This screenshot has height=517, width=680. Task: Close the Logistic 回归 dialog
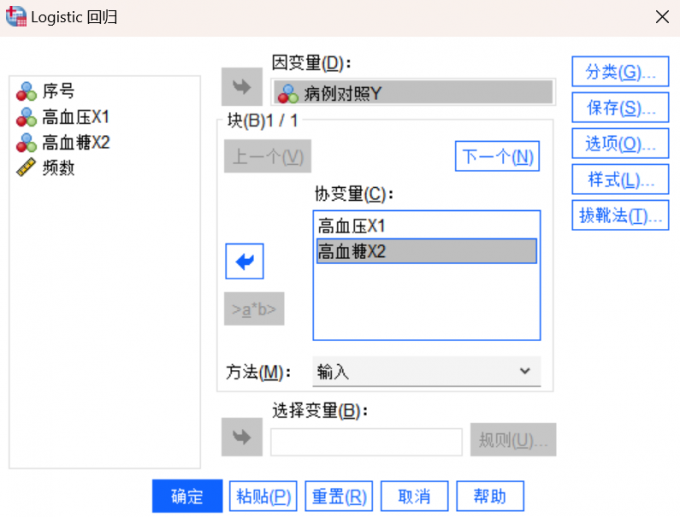pyautogui.click(x=662, y=17)
